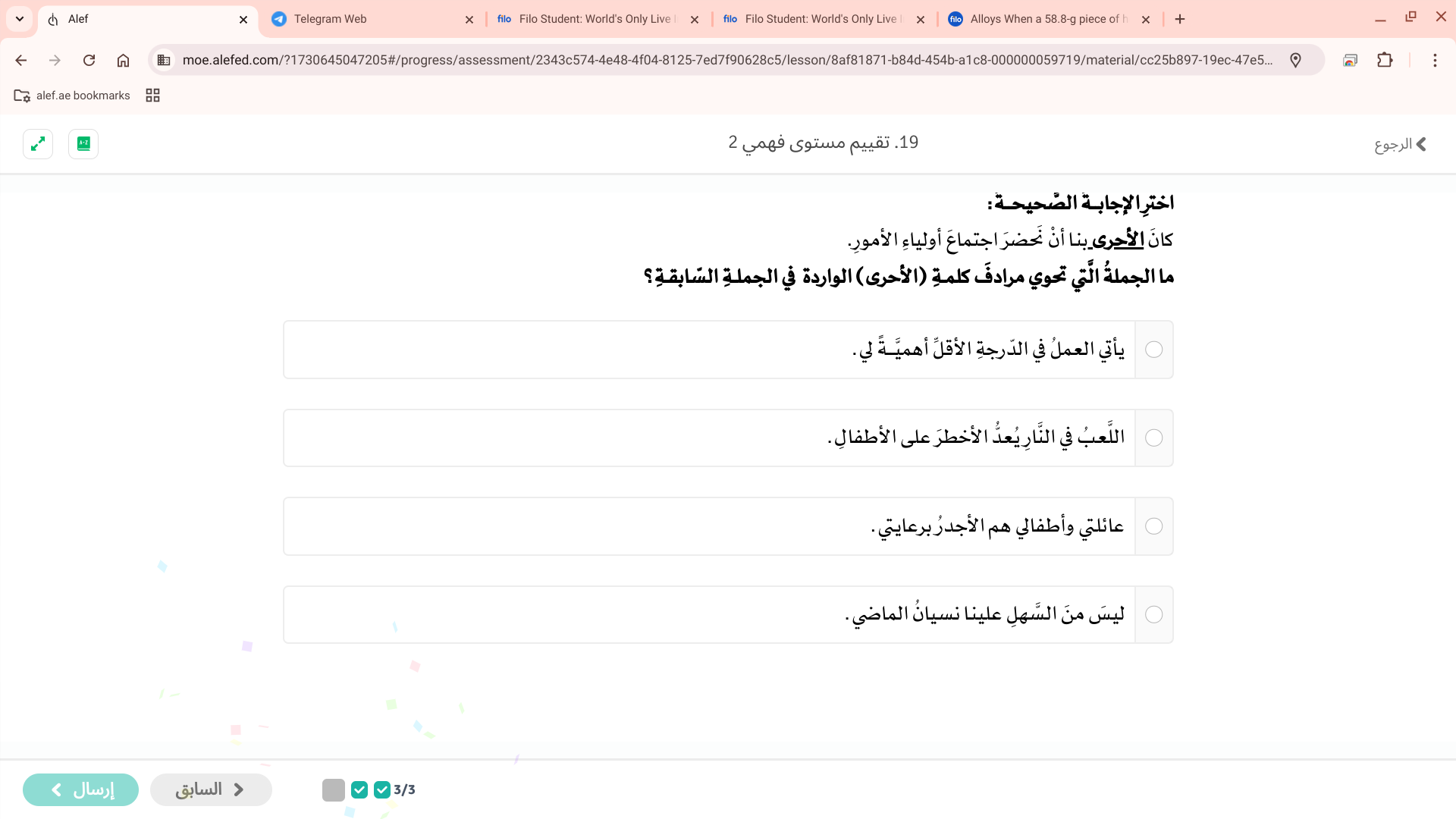Click the إرسال submit button
Viewport: 1456px width, 819px height.
(x=80, y=789)
